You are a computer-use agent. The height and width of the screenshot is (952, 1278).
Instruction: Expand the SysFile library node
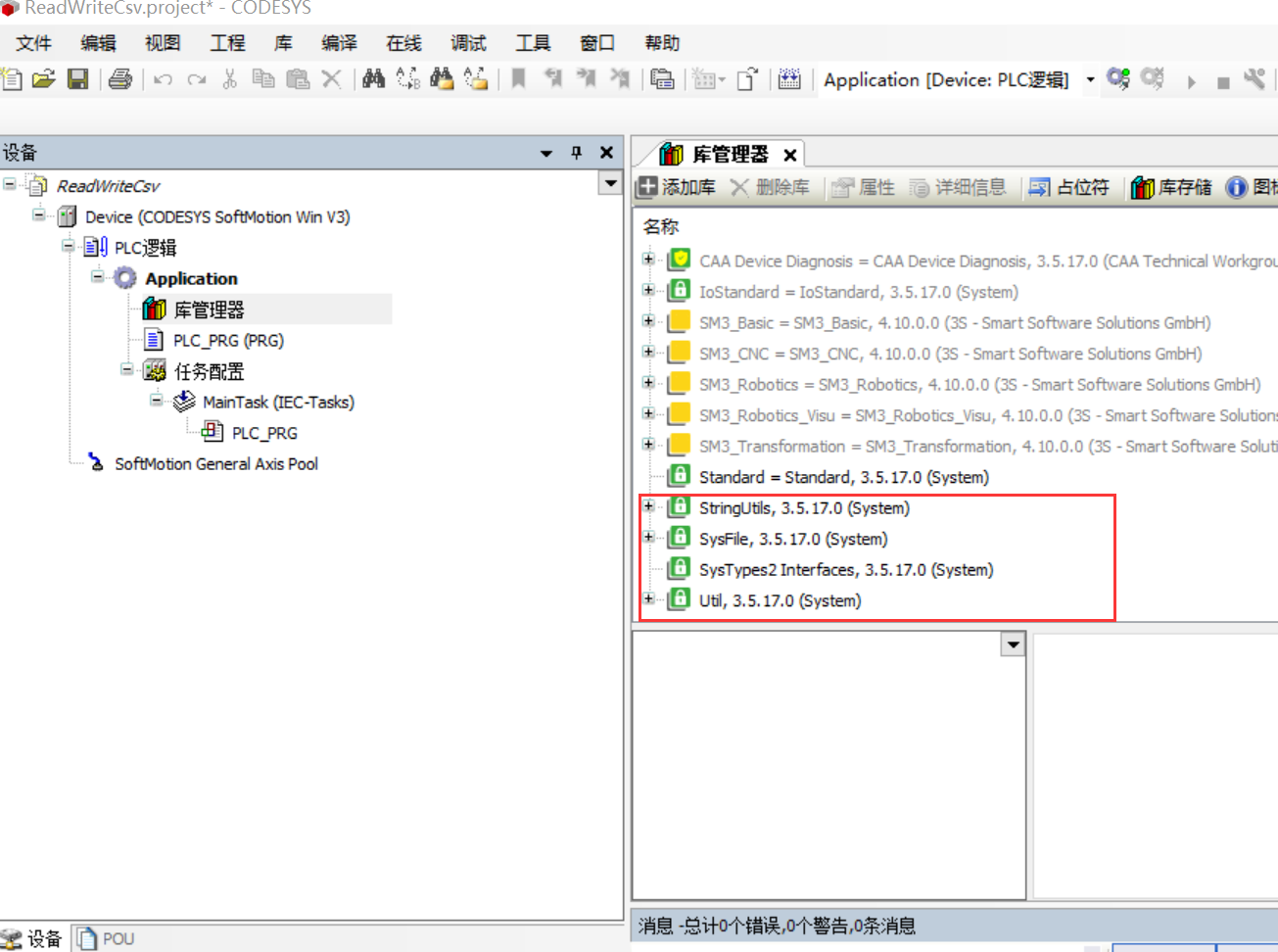pyautogui.click(x=648, y=537)
